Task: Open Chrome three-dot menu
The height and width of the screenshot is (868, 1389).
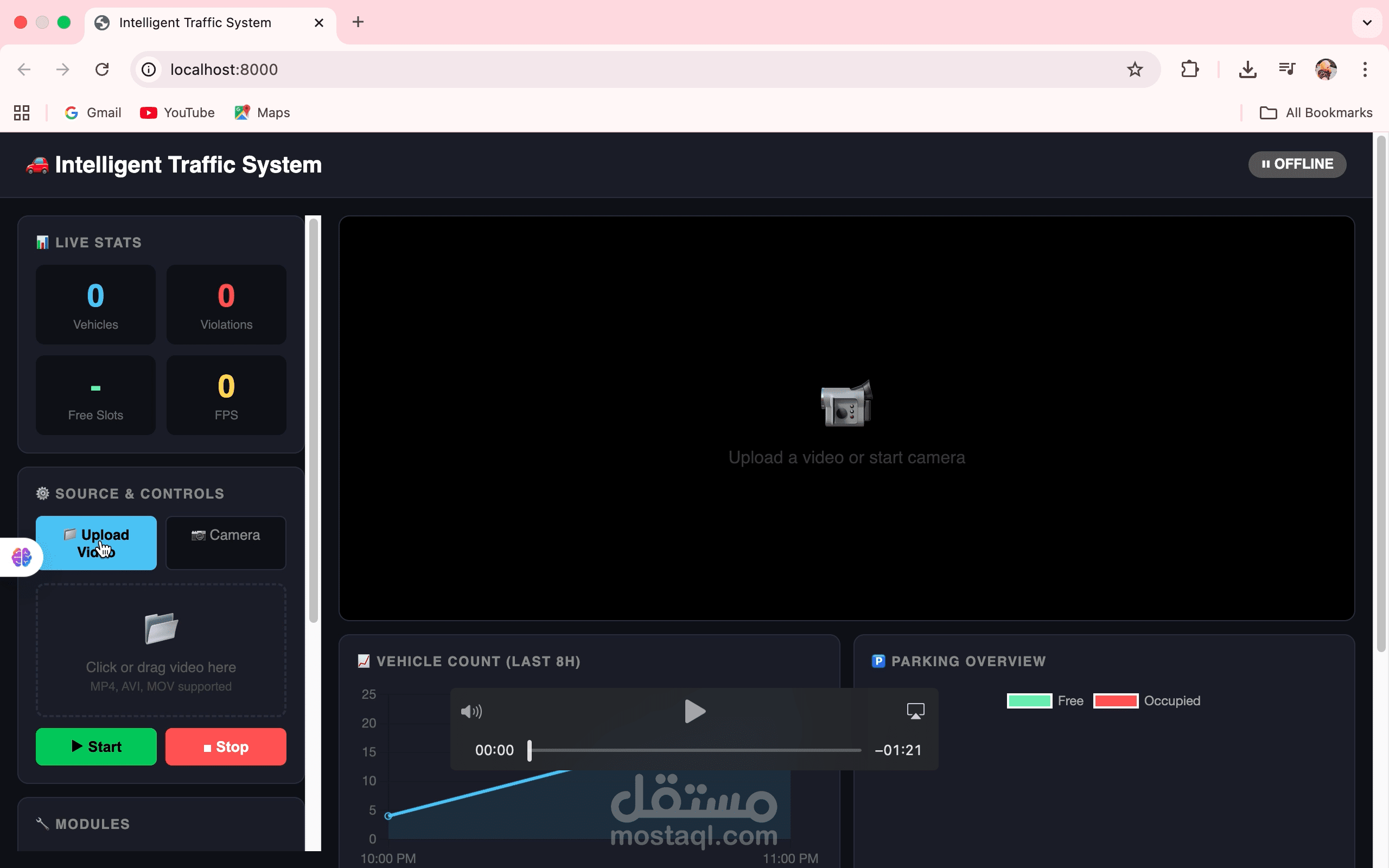Action: pyautogui.click(x=1365, y=69)
